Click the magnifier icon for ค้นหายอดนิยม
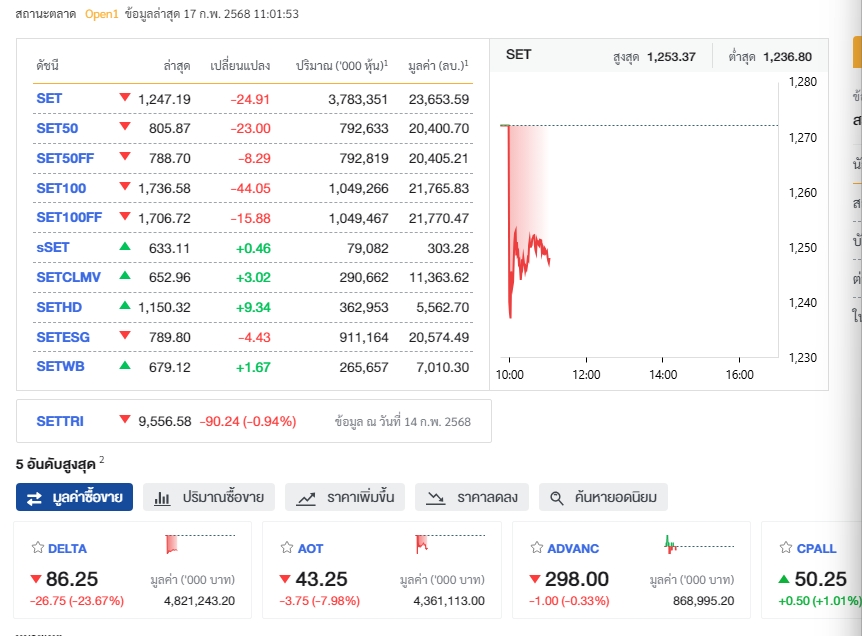This screenshot has width=862, height=636. click(558, 497)
